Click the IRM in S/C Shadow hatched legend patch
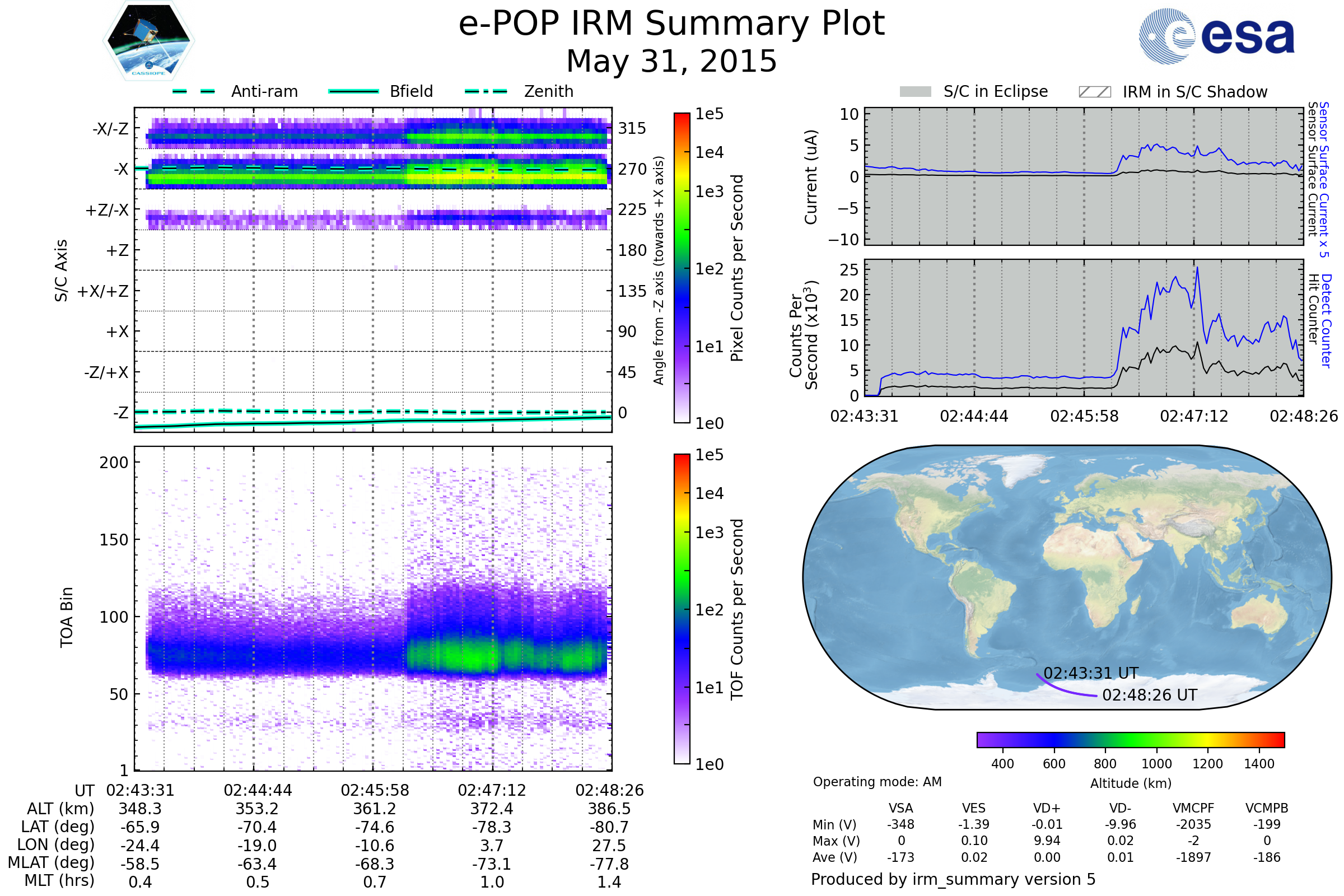The height and width of the screenshot is (896, 1344). (1094, 92)
